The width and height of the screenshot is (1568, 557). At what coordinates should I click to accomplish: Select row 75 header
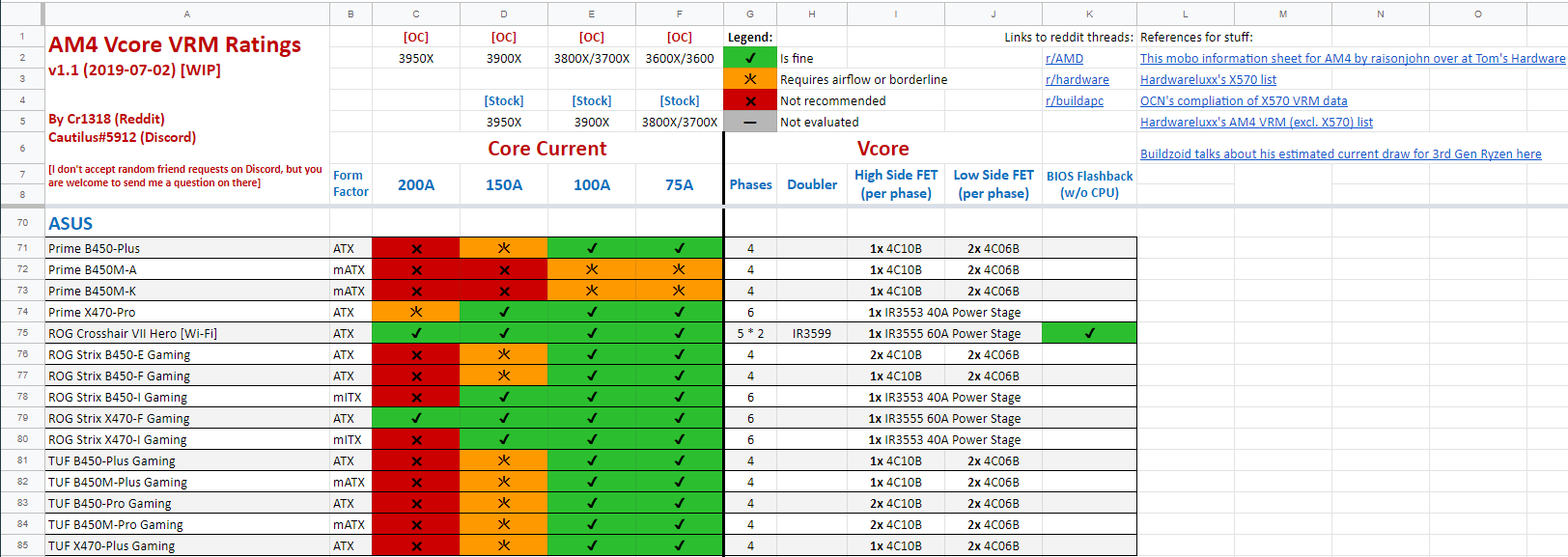coord(22,333)
